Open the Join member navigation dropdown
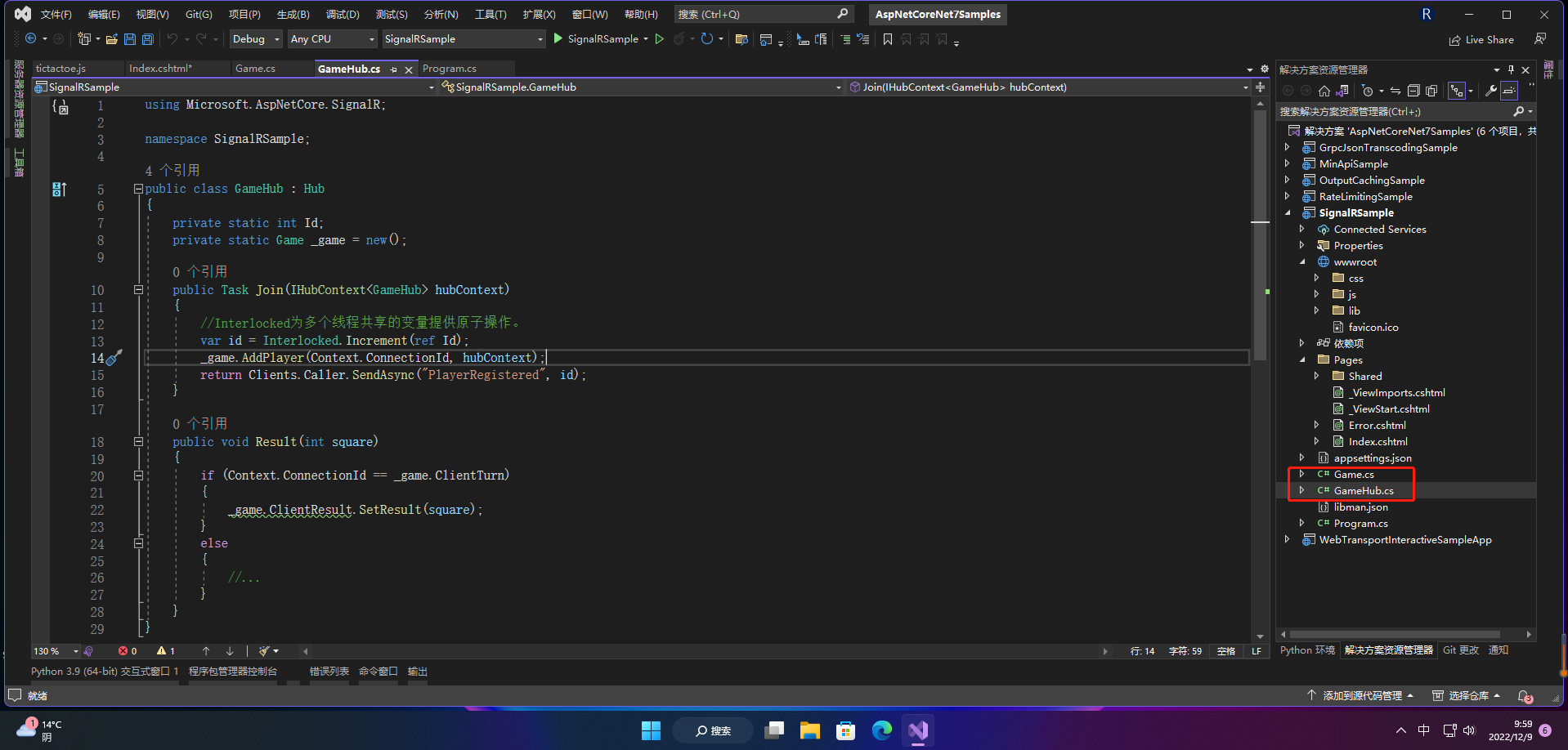Image resolution: width=1568 pixels, height=750 pixels. [1049, 87]
